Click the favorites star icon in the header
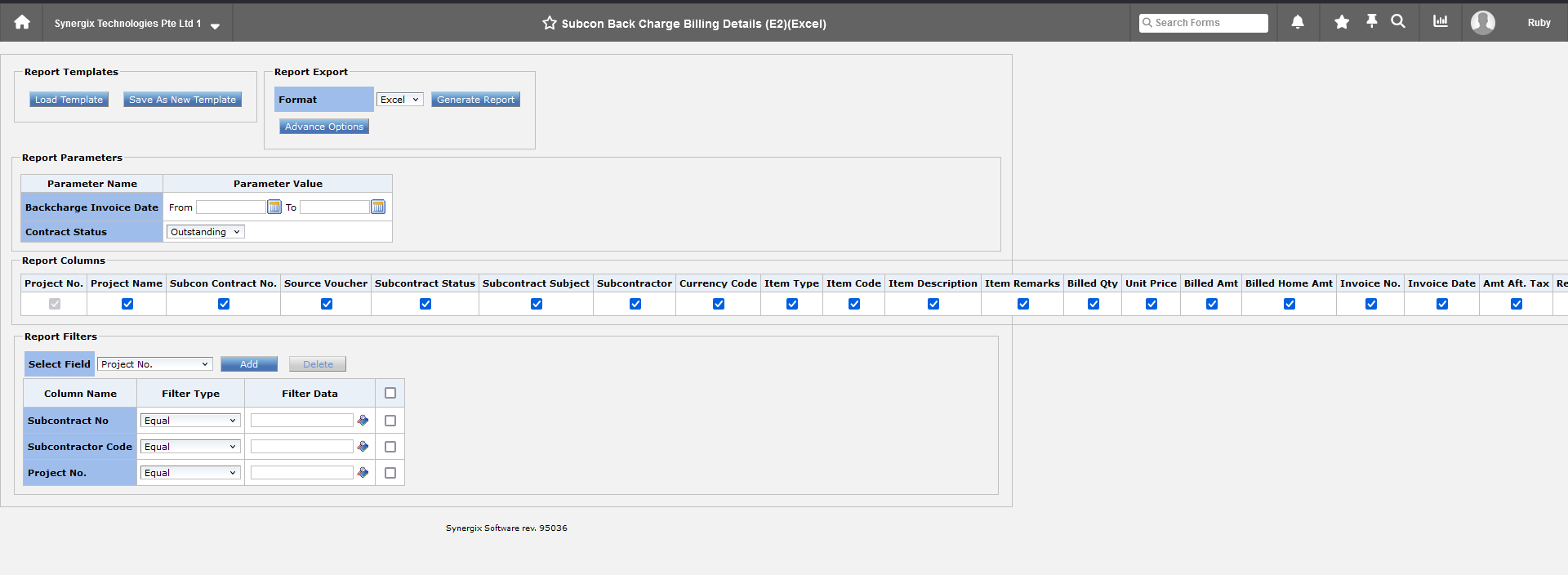 pyautogui.click(x=1341, y=22)
